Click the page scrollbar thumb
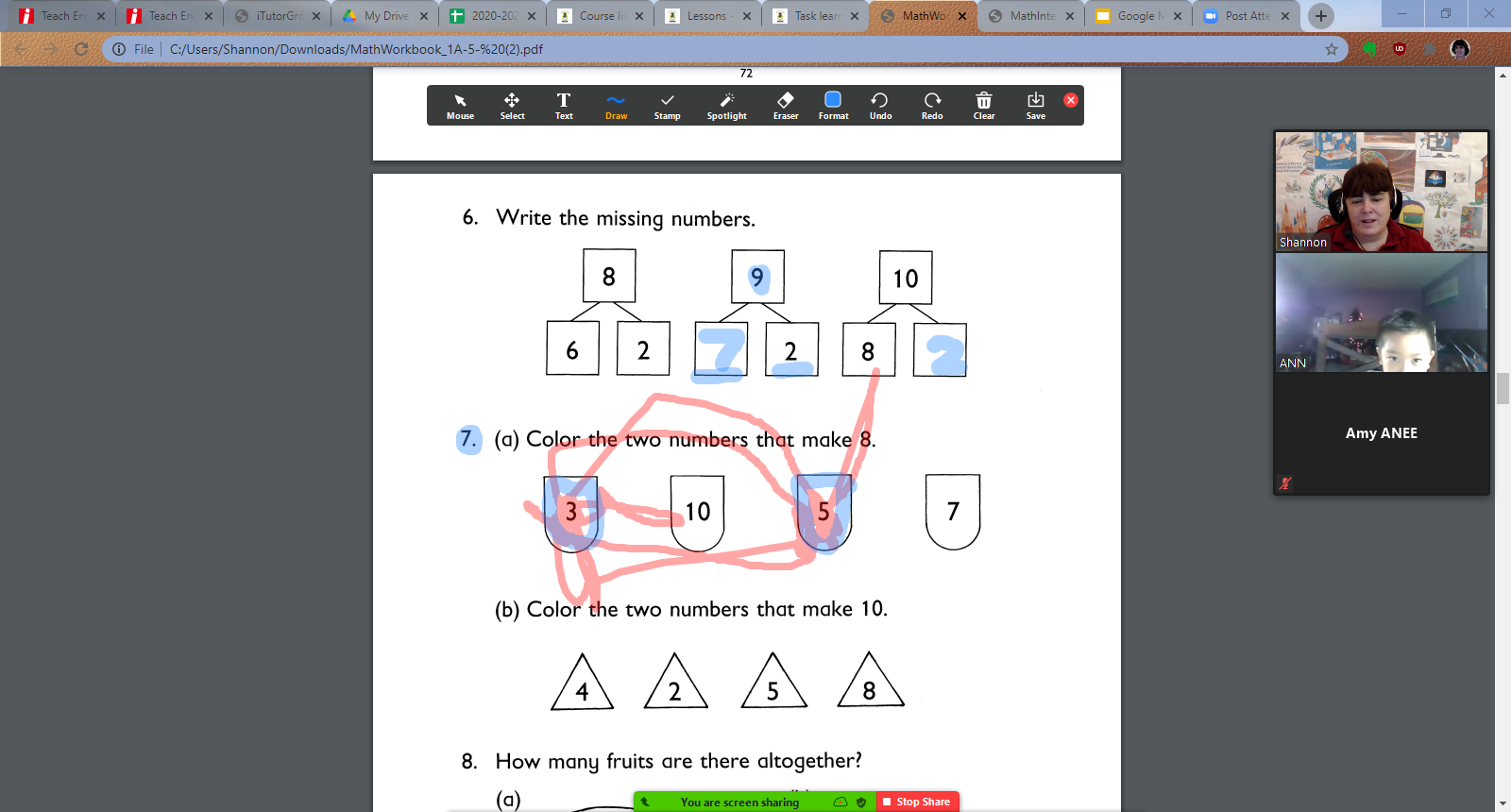1511x812 pixels. tap(1503, 389)
